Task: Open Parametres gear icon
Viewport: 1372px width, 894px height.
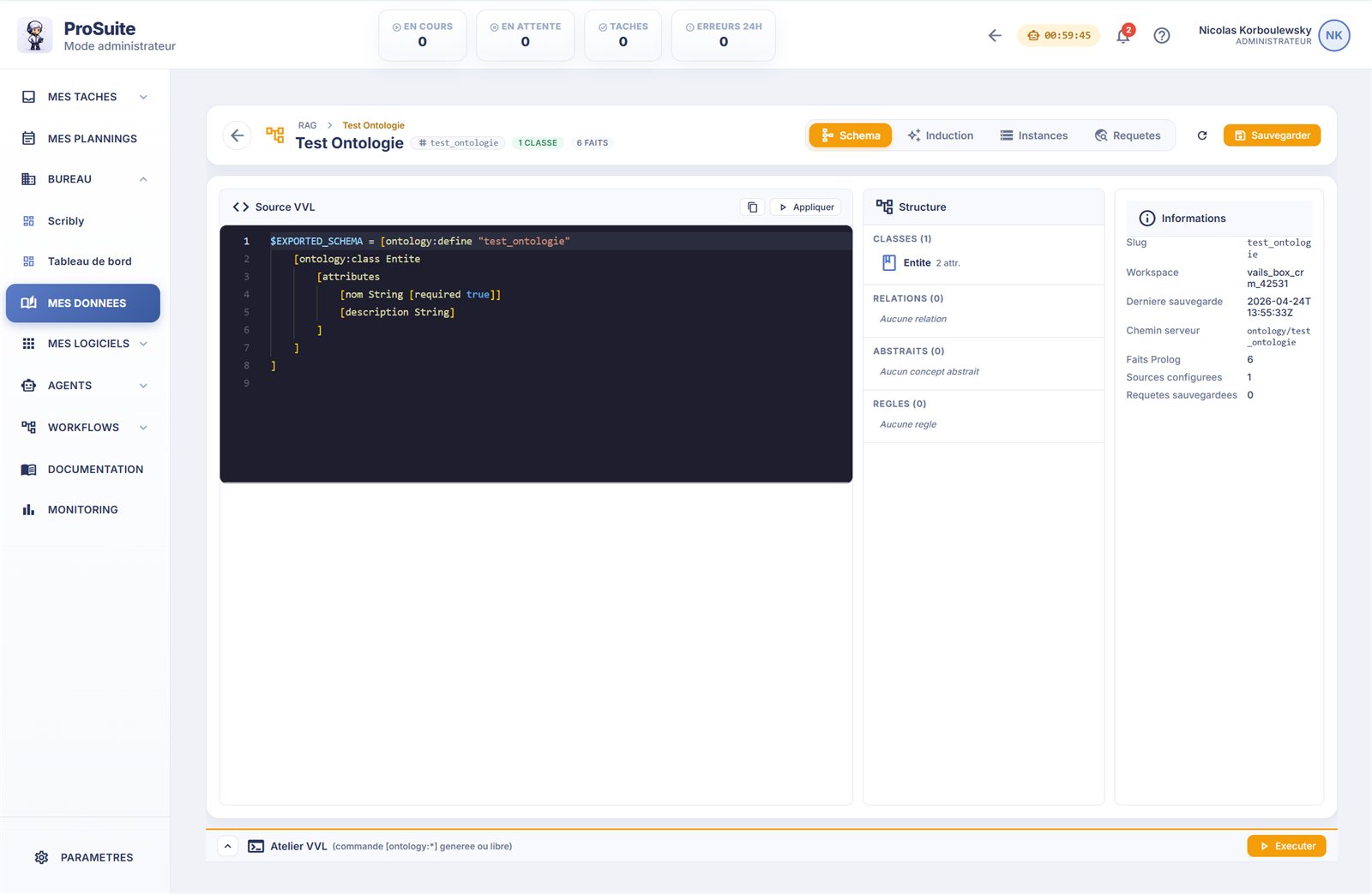Action: (x=41, y=857)
